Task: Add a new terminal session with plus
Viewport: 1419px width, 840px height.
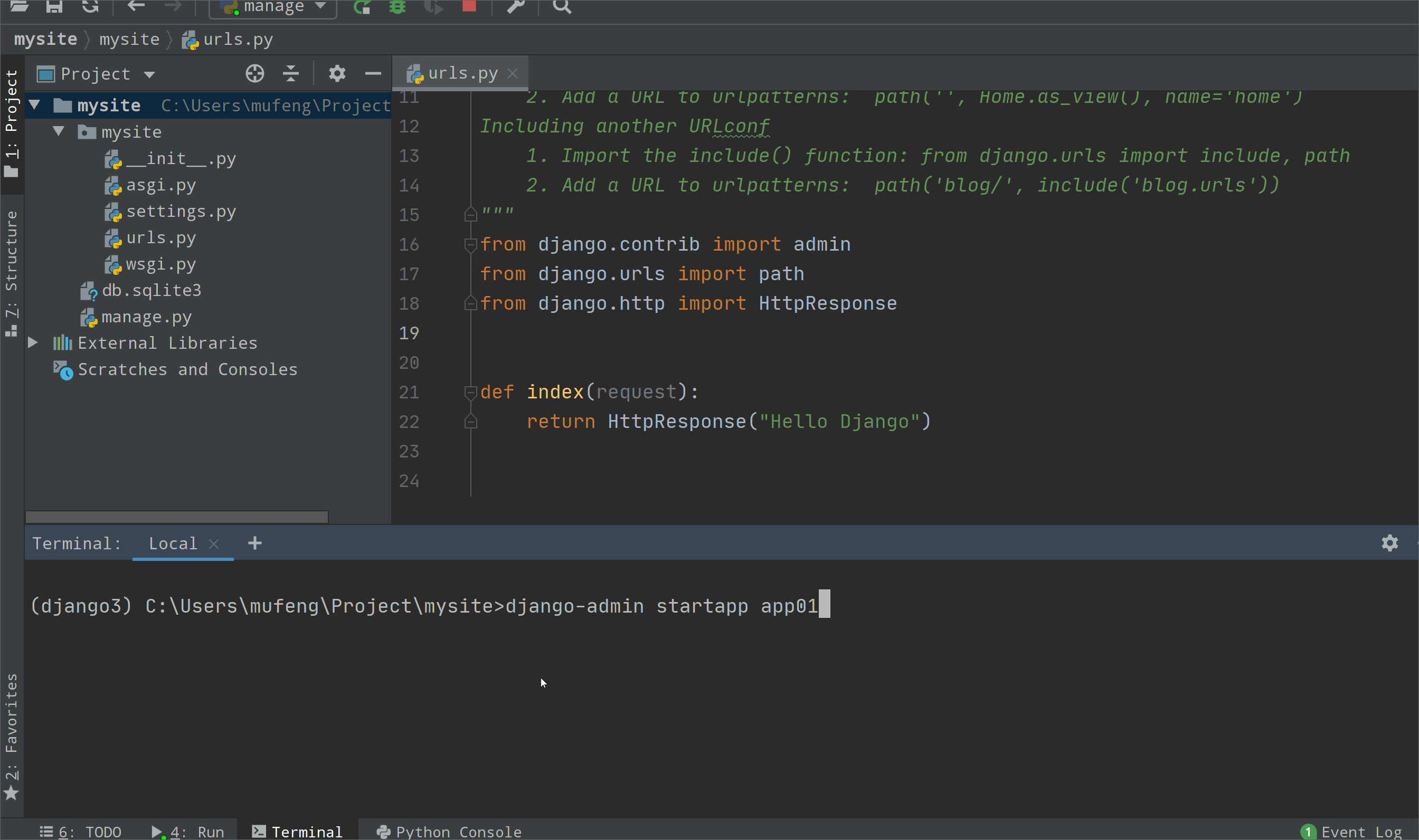Action: pyautogui.click(x=255, y=543)
